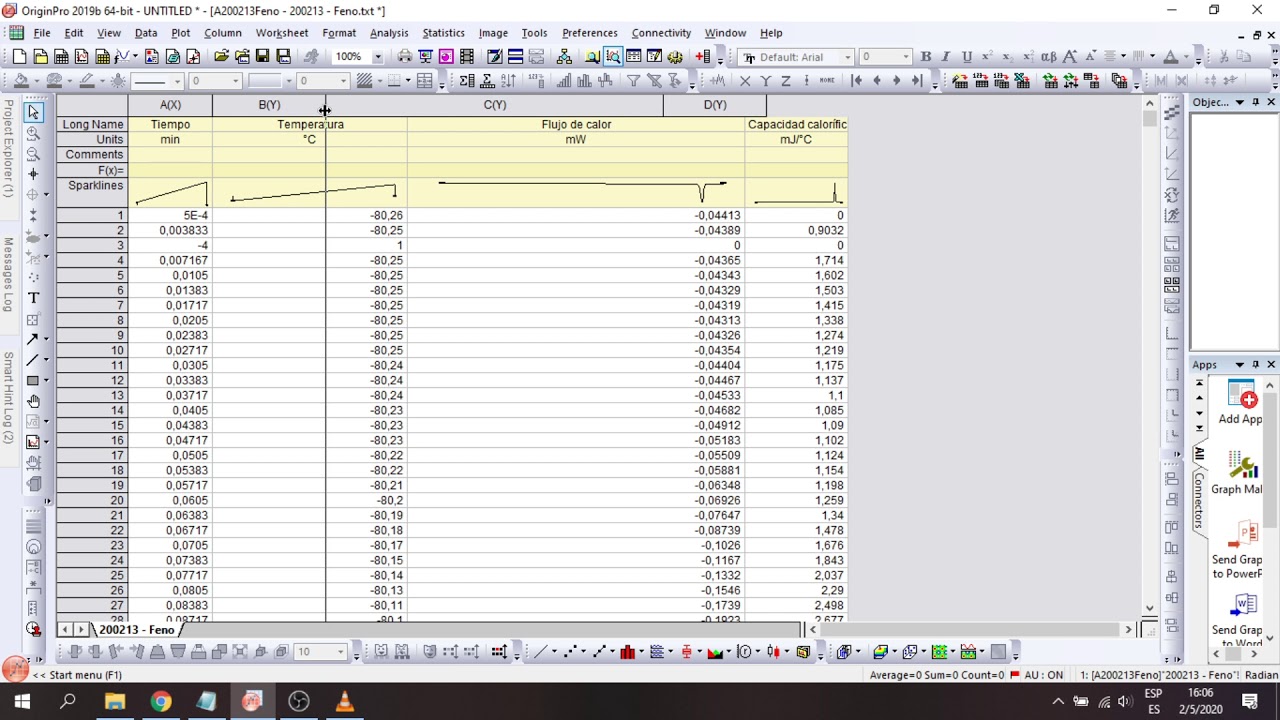Expand Object Manager panel menu arrow
Image resolution: width=1280 pixels, height=720 pixels.
[x=1240, y=102]
